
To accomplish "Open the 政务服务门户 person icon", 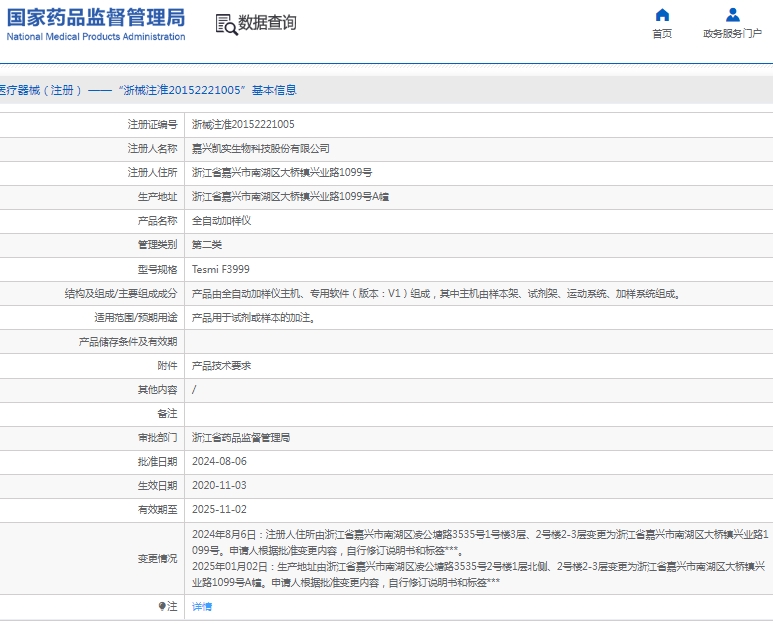I will [x=733, y=15].
